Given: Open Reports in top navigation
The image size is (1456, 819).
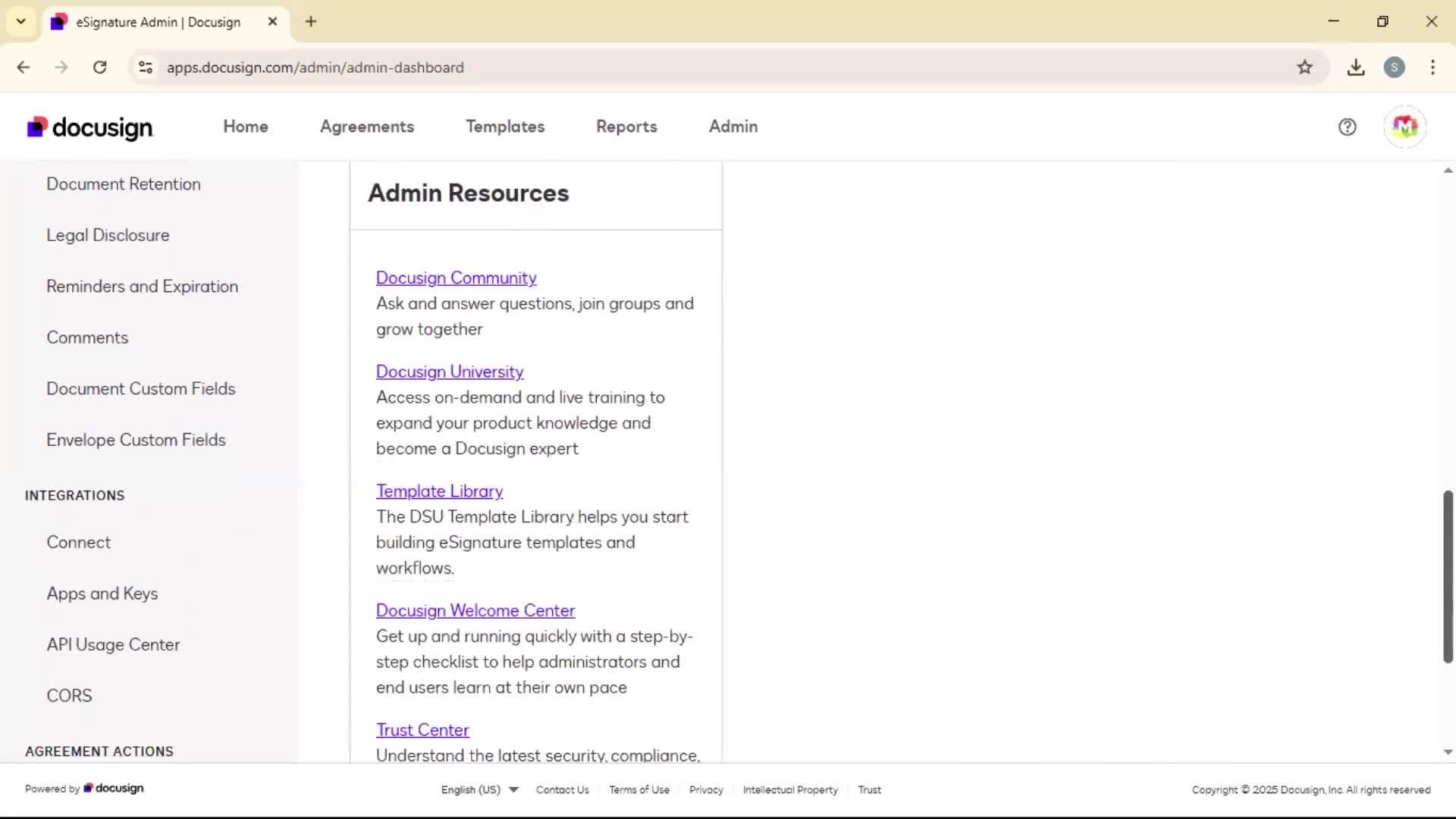Looking at the screenshot, I should click(x=626, y=127).
